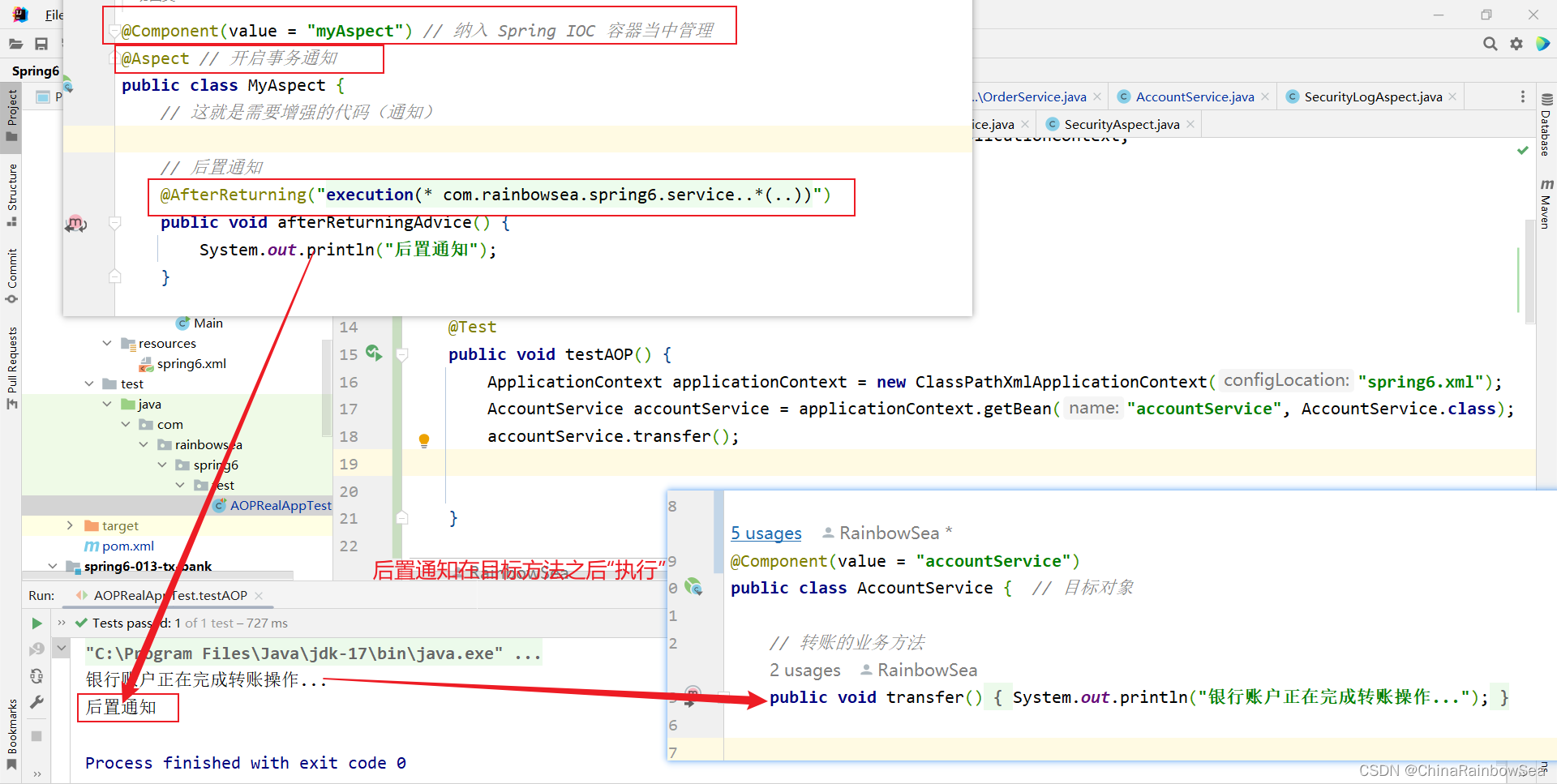This screenshot has width=1557, height=784.
Task: Click the gray Stop square in Run panel
Action: (36, 736)
